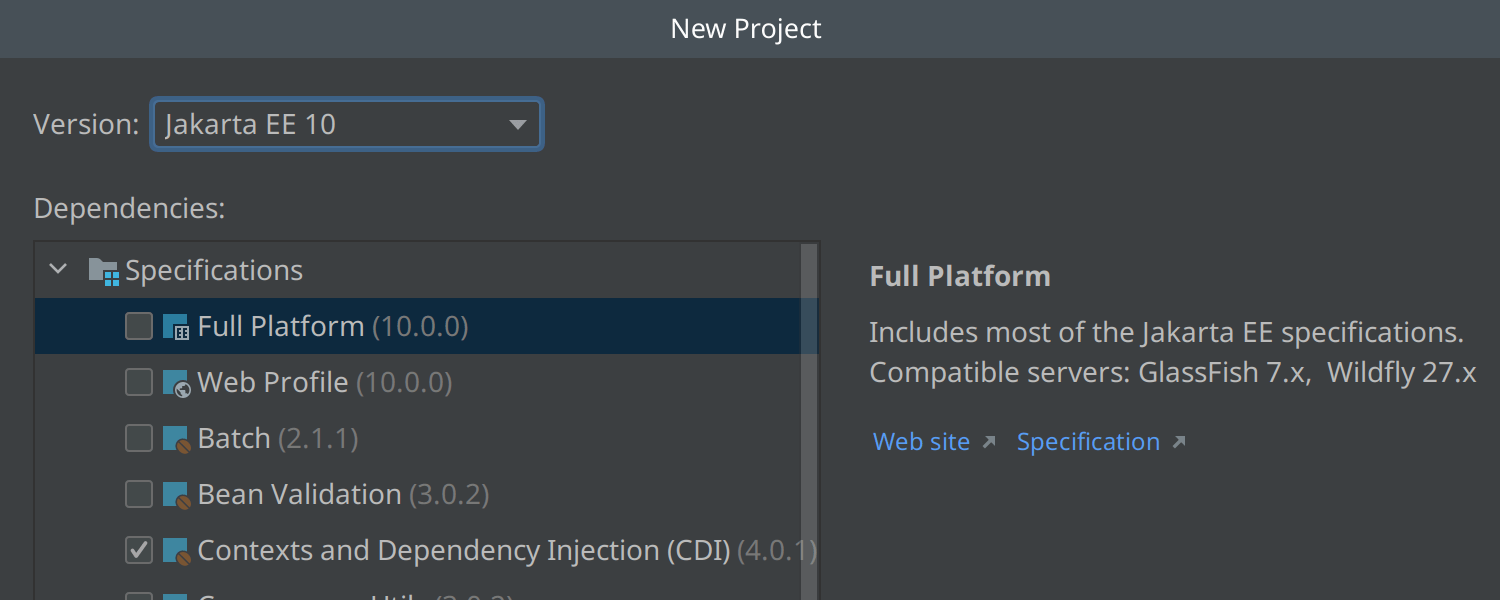Click the CDI specification icon
1500x600 pixels.
pos(176,551)
